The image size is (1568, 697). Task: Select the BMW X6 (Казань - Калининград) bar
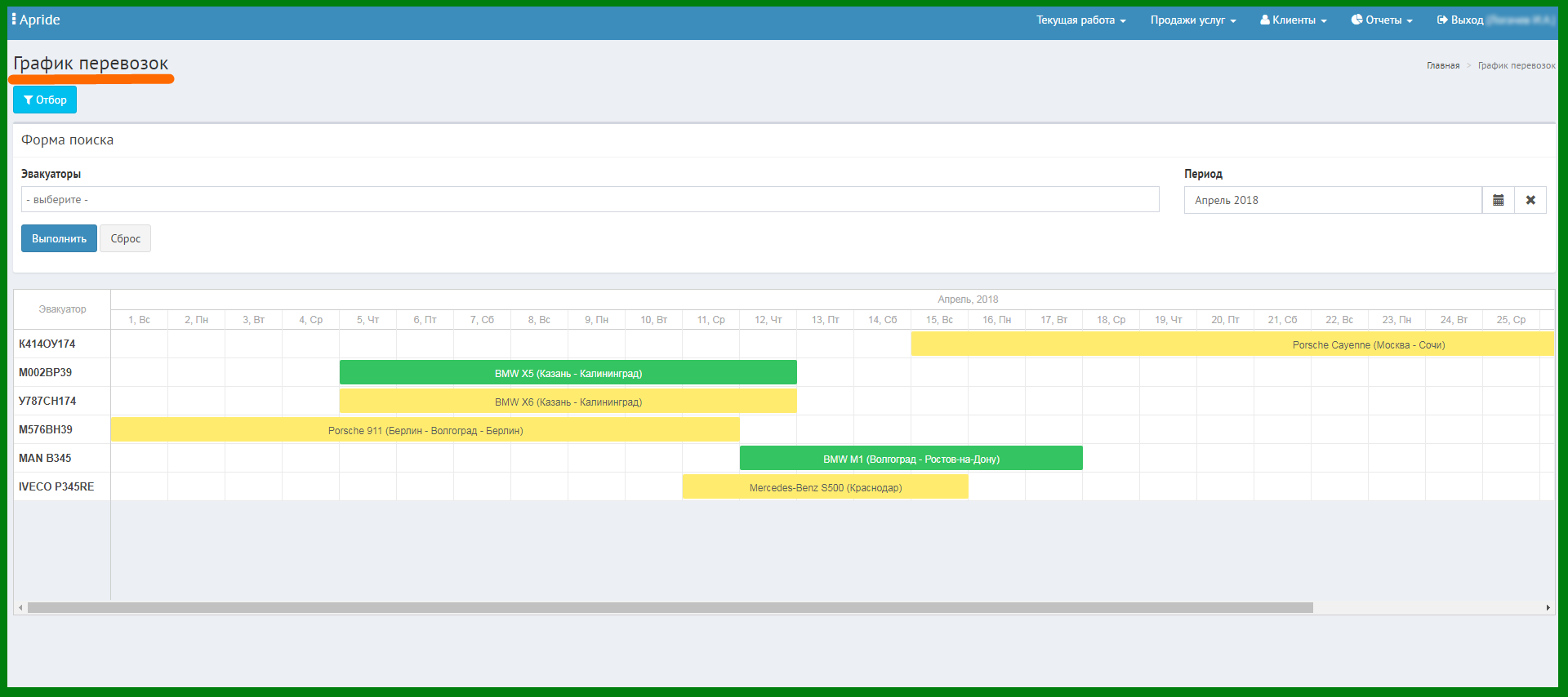(x=568, y=402)
